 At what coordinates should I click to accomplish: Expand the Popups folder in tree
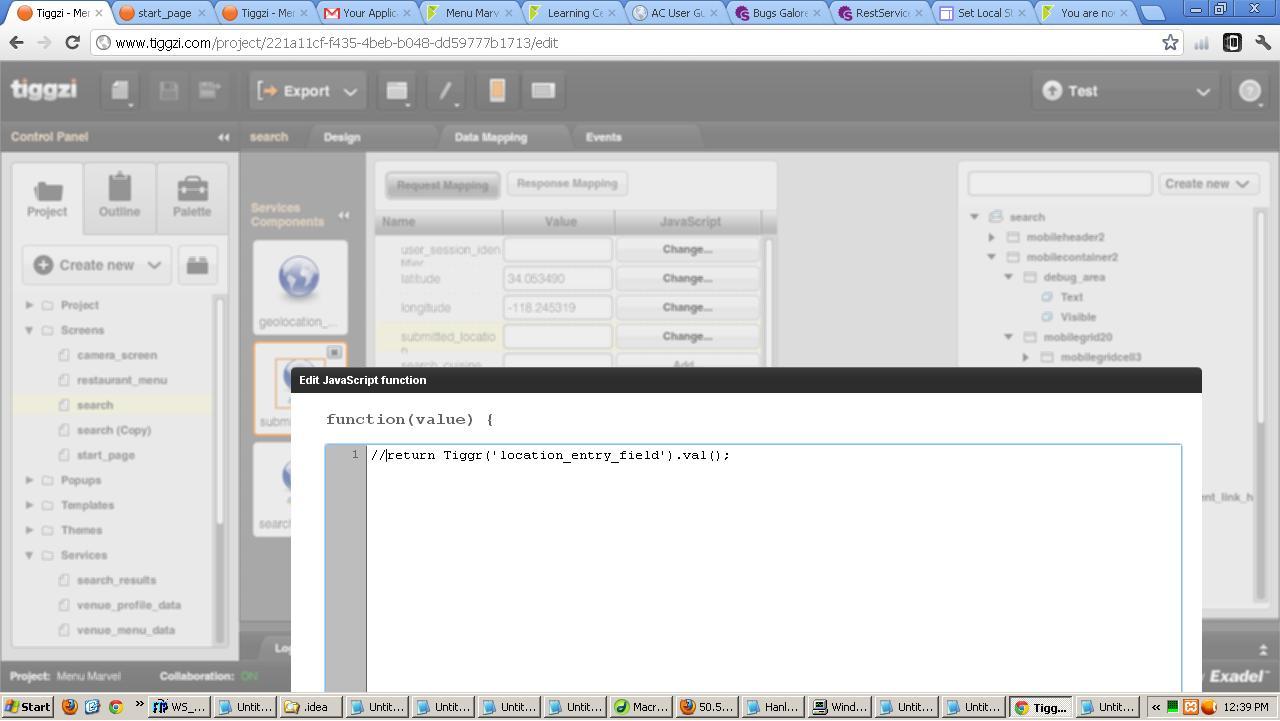30,480
